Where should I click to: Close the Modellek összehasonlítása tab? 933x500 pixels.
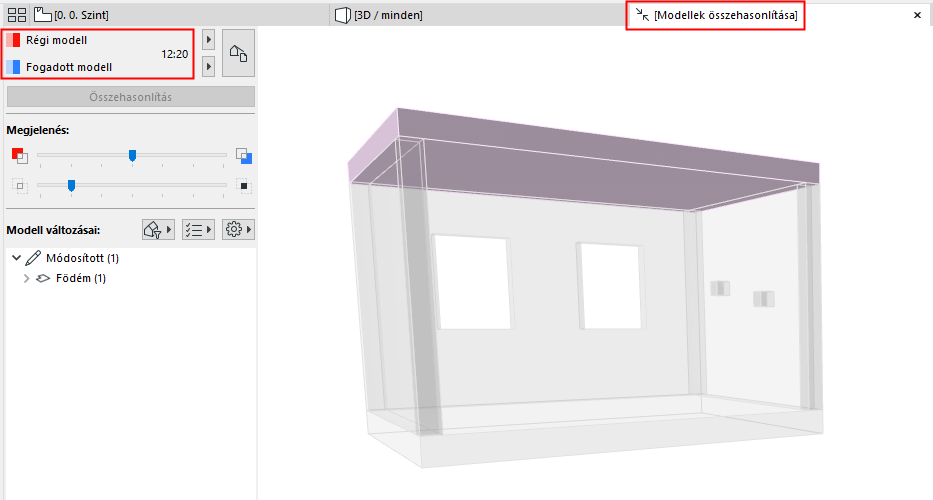pos(917,15)
